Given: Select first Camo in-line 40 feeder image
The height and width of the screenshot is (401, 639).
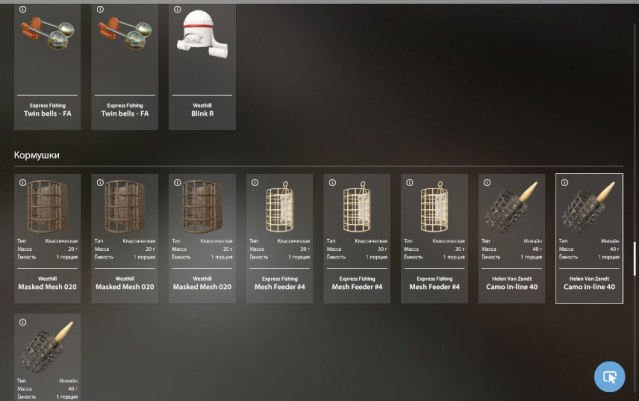Looking at the screenshot, I should click(x=511, y=207).
